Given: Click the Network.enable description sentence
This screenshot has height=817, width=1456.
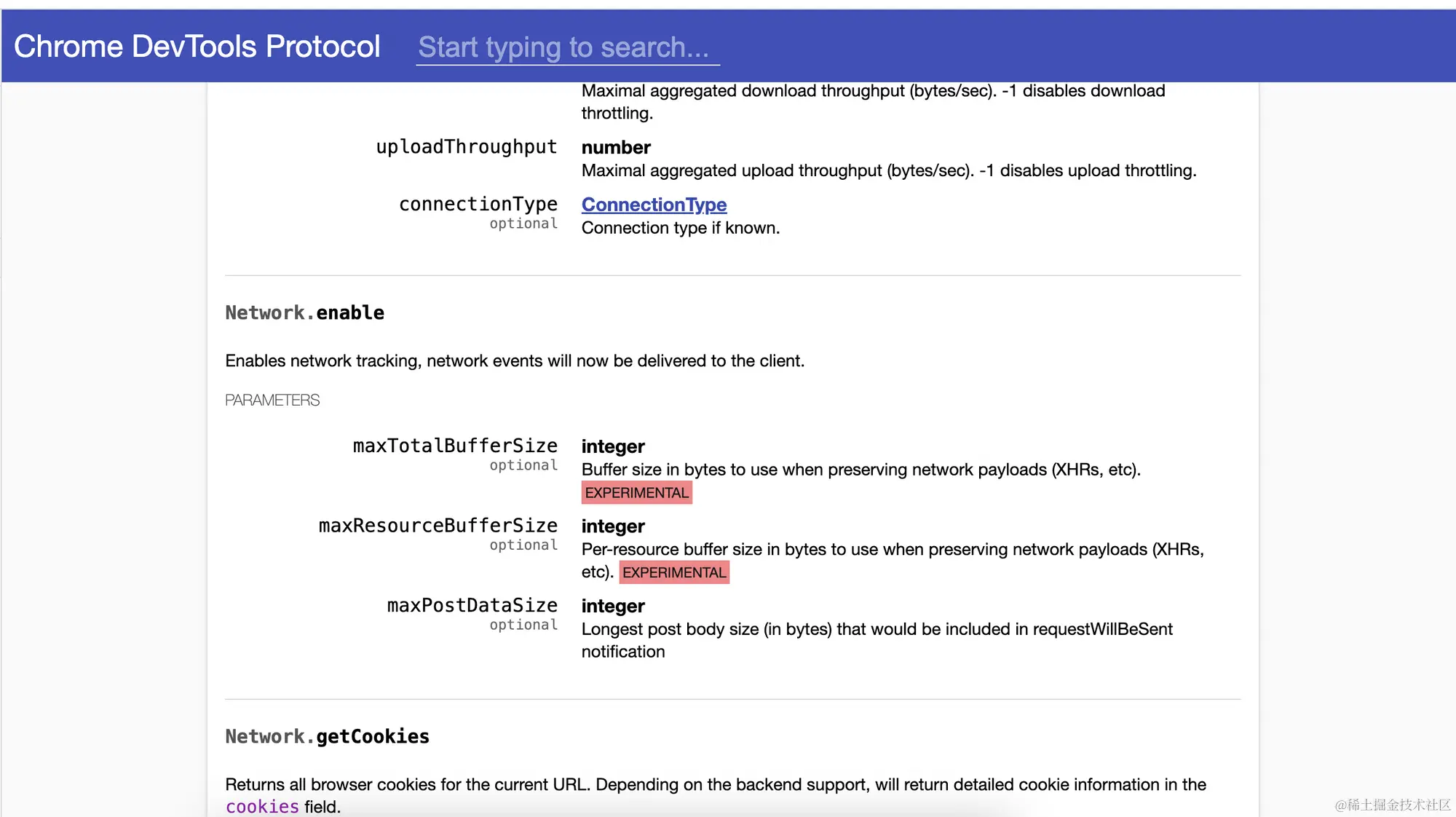Looking at the screenshot, I should click(x=514, y=361).
